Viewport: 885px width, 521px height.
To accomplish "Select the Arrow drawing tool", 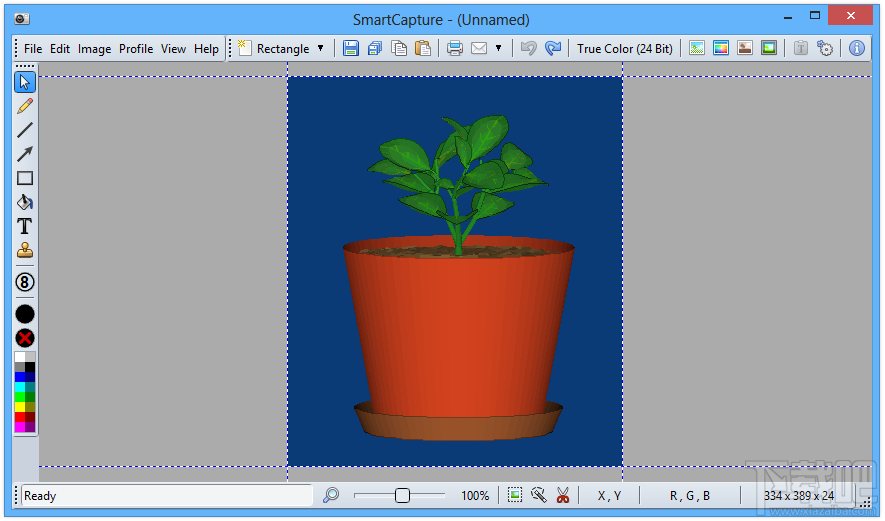I will coord(25,154).
